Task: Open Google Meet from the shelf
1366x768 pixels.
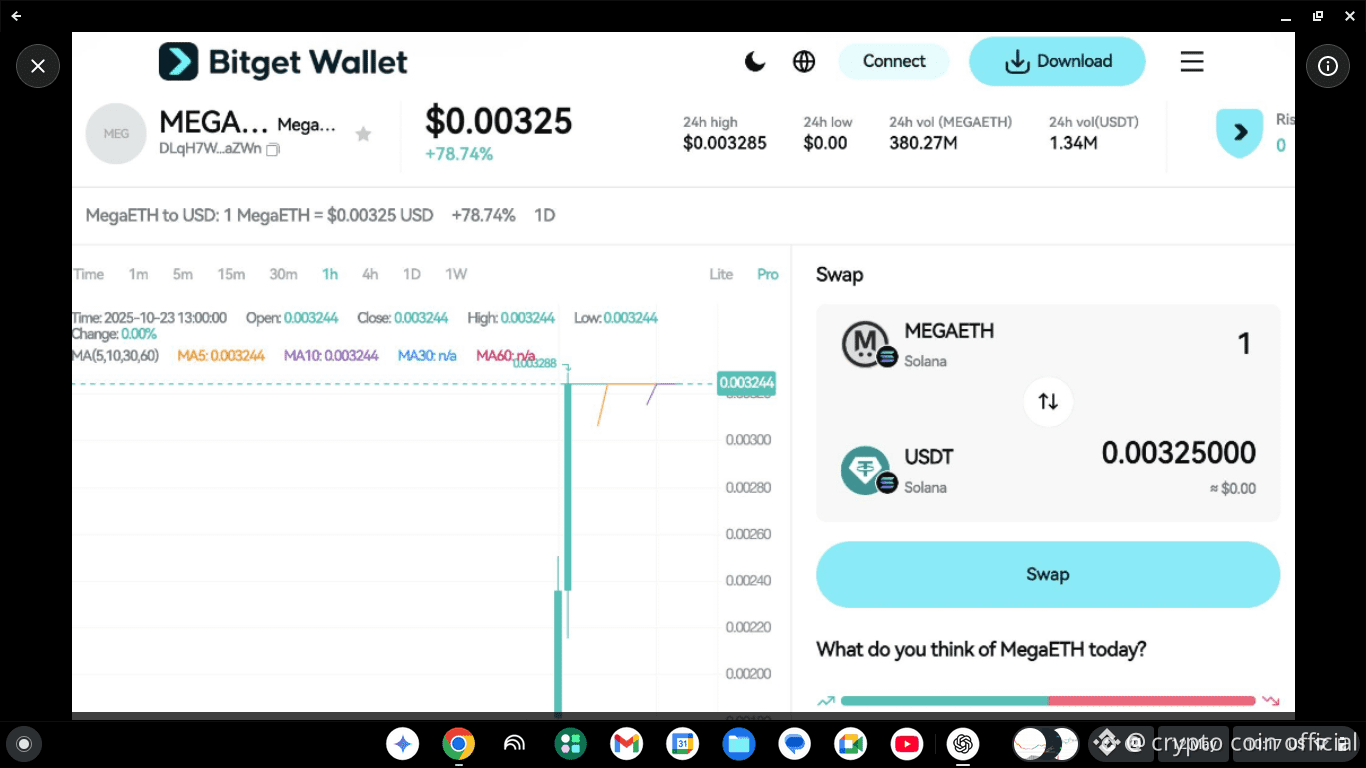Action: click(851, 743)
